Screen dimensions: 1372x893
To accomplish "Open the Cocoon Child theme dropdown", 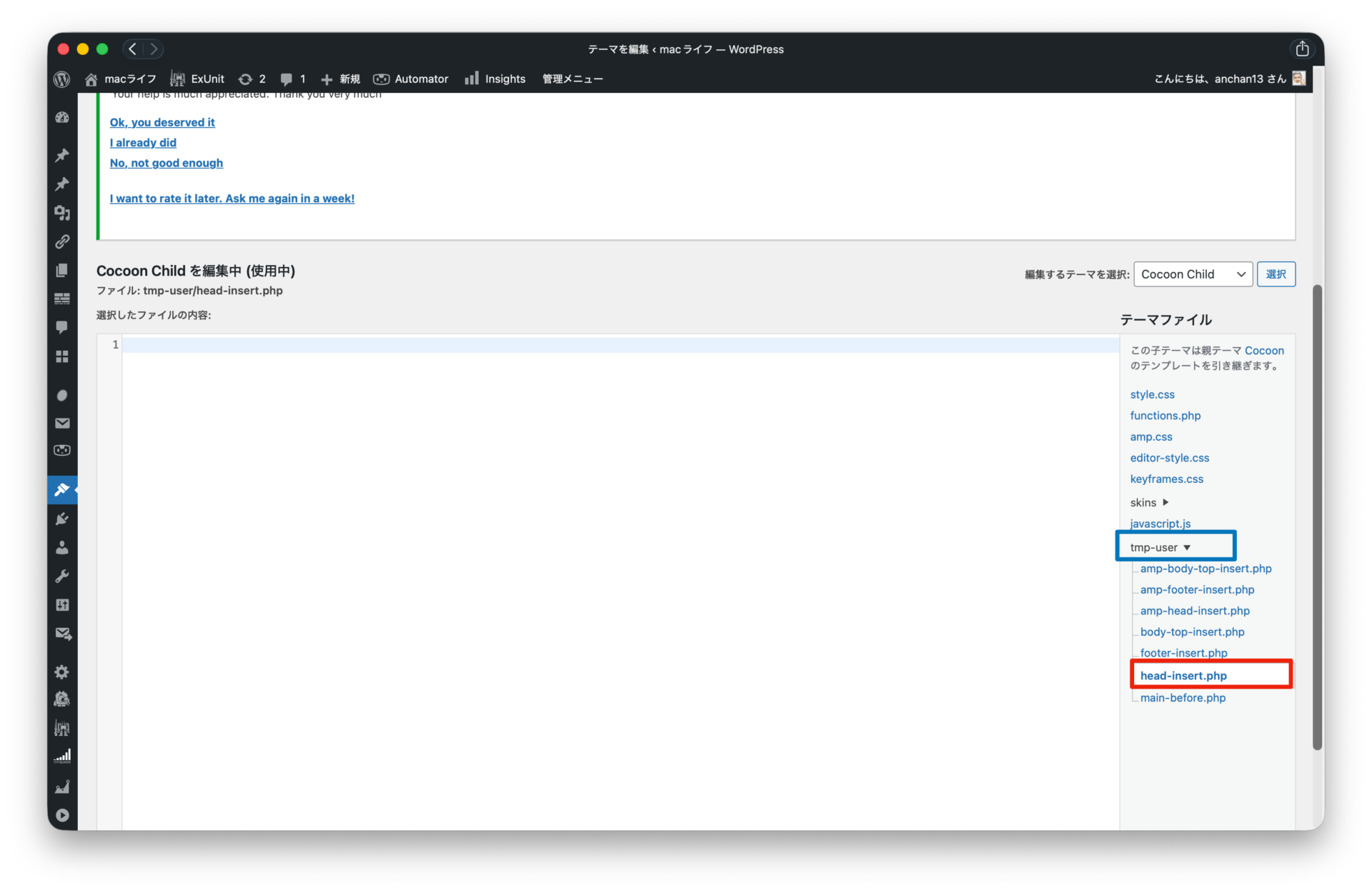I will [1193, 274].
